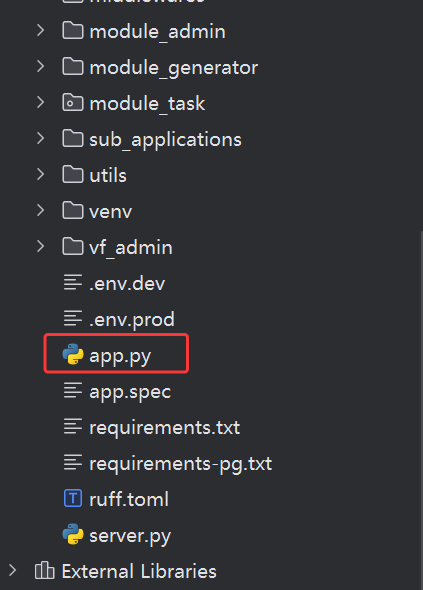
Task: Select the app.spec file name
Action: point(130,392)
